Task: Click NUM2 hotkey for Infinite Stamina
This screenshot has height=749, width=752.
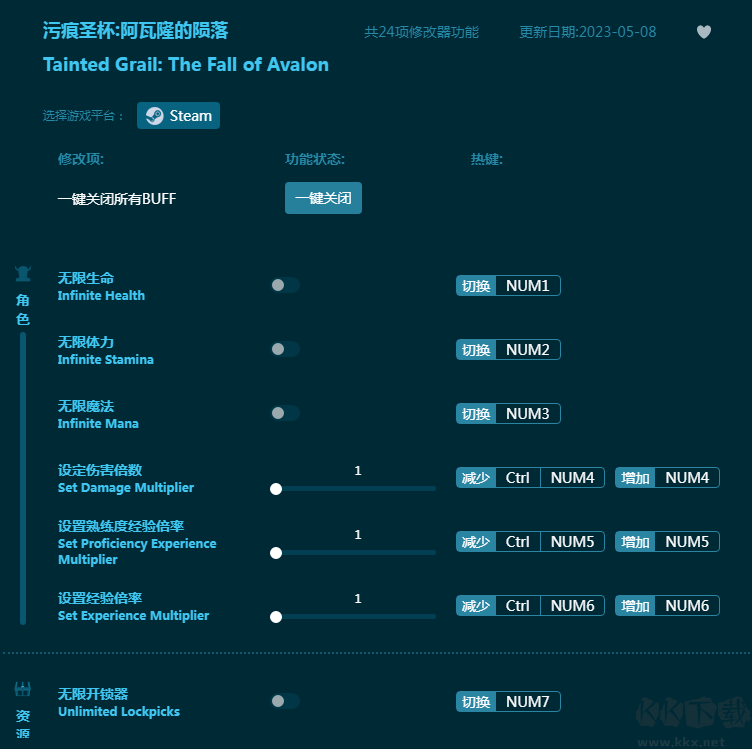Action: (527, 350)
